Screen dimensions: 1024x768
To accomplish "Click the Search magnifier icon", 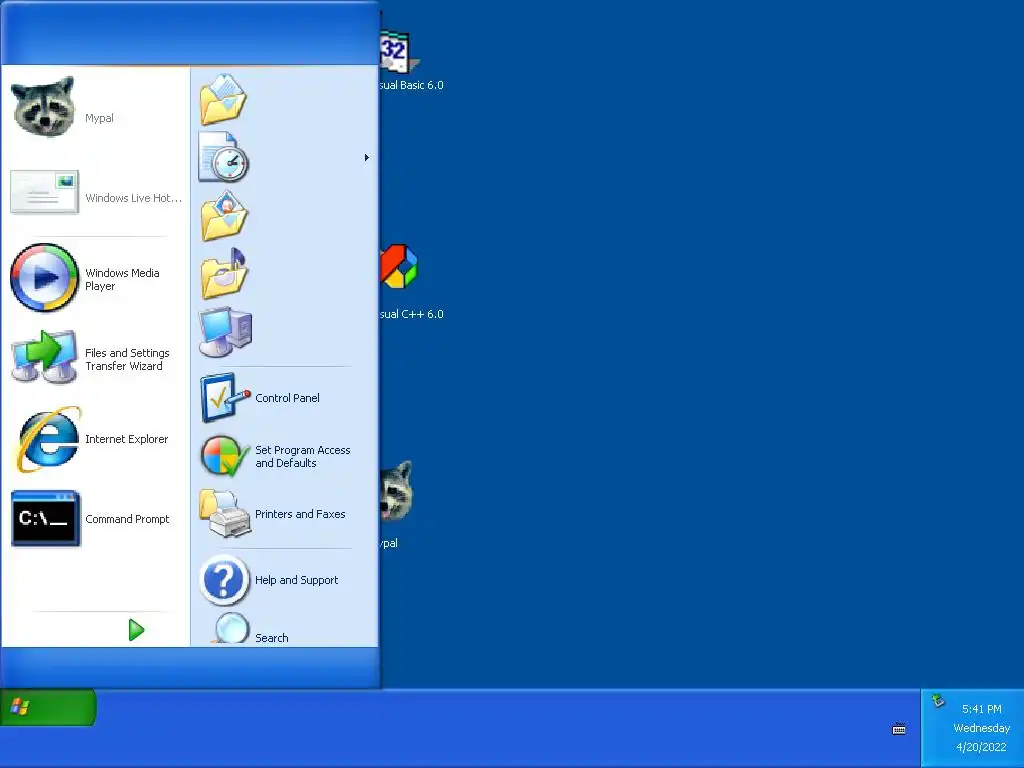I will (x=230, y=628).
